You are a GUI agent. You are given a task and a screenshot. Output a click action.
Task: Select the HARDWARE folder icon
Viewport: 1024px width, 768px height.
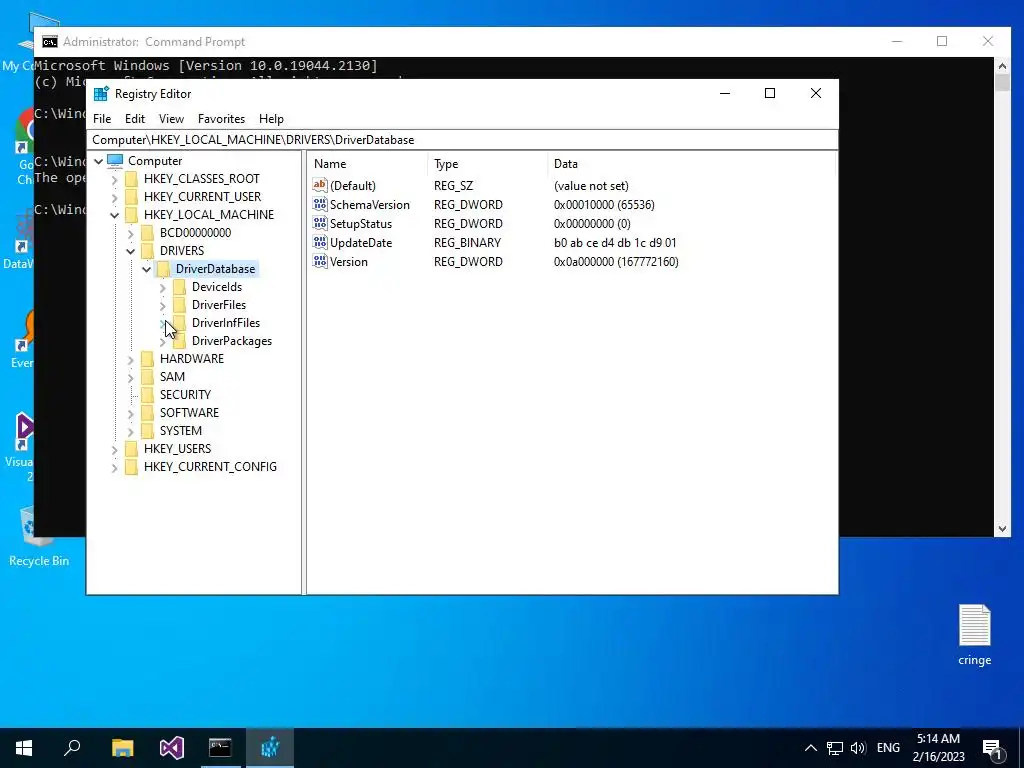(148, 359)
